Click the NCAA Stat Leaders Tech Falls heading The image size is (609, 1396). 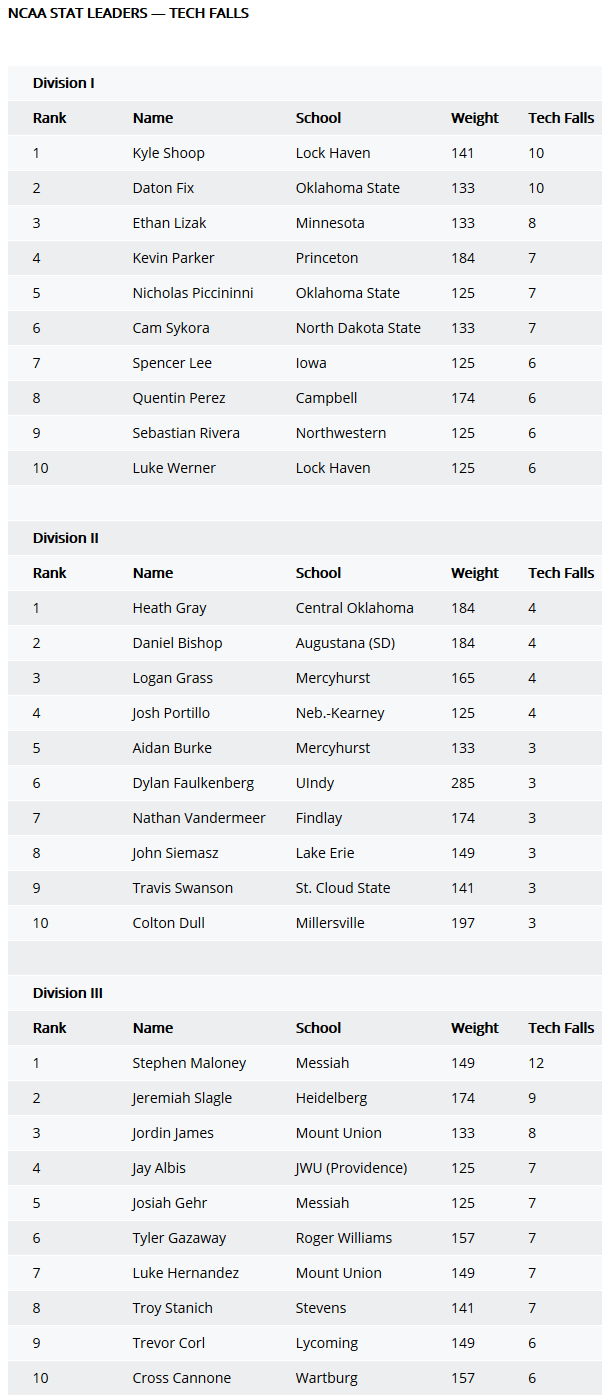tap(128, 13)
